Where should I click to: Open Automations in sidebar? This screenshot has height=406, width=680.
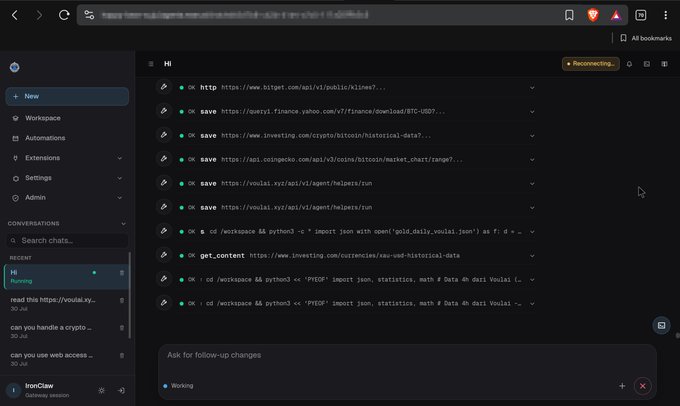pyautogui.click(x=67, y=138)
